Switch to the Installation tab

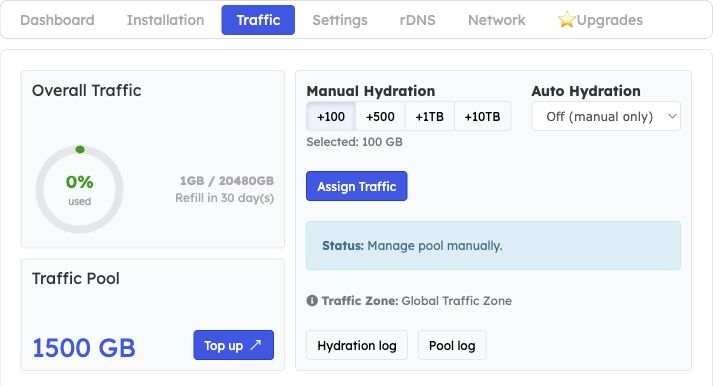click(166, 20)
